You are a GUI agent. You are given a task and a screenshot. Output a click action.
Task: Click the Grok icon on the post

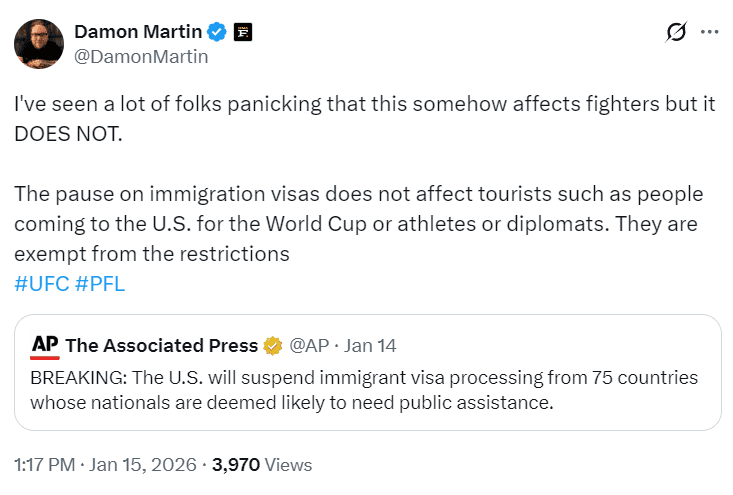click(676, 32)
